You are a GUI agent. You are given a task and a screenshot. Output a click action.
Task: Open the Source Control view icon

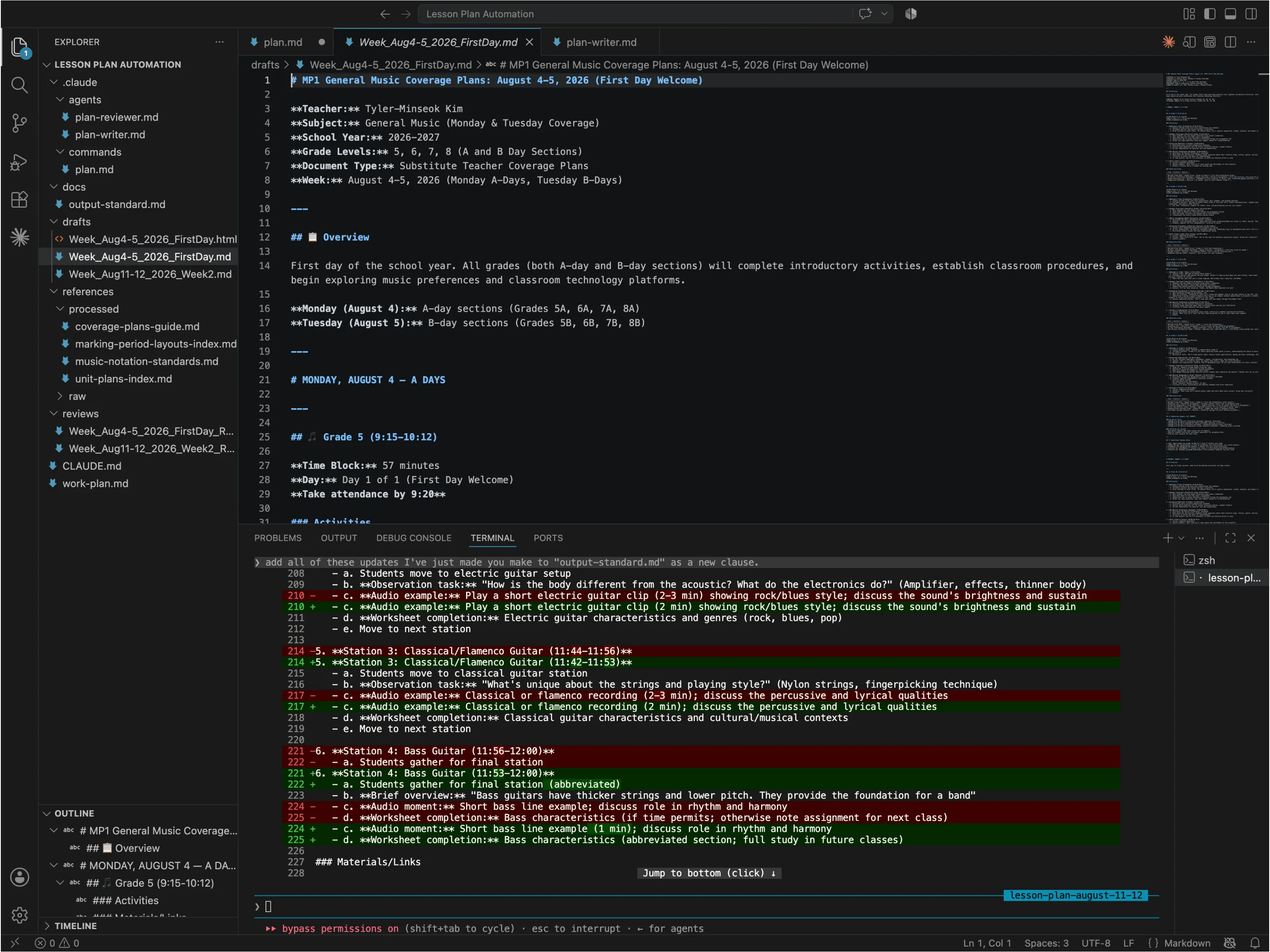click(20, 123)
